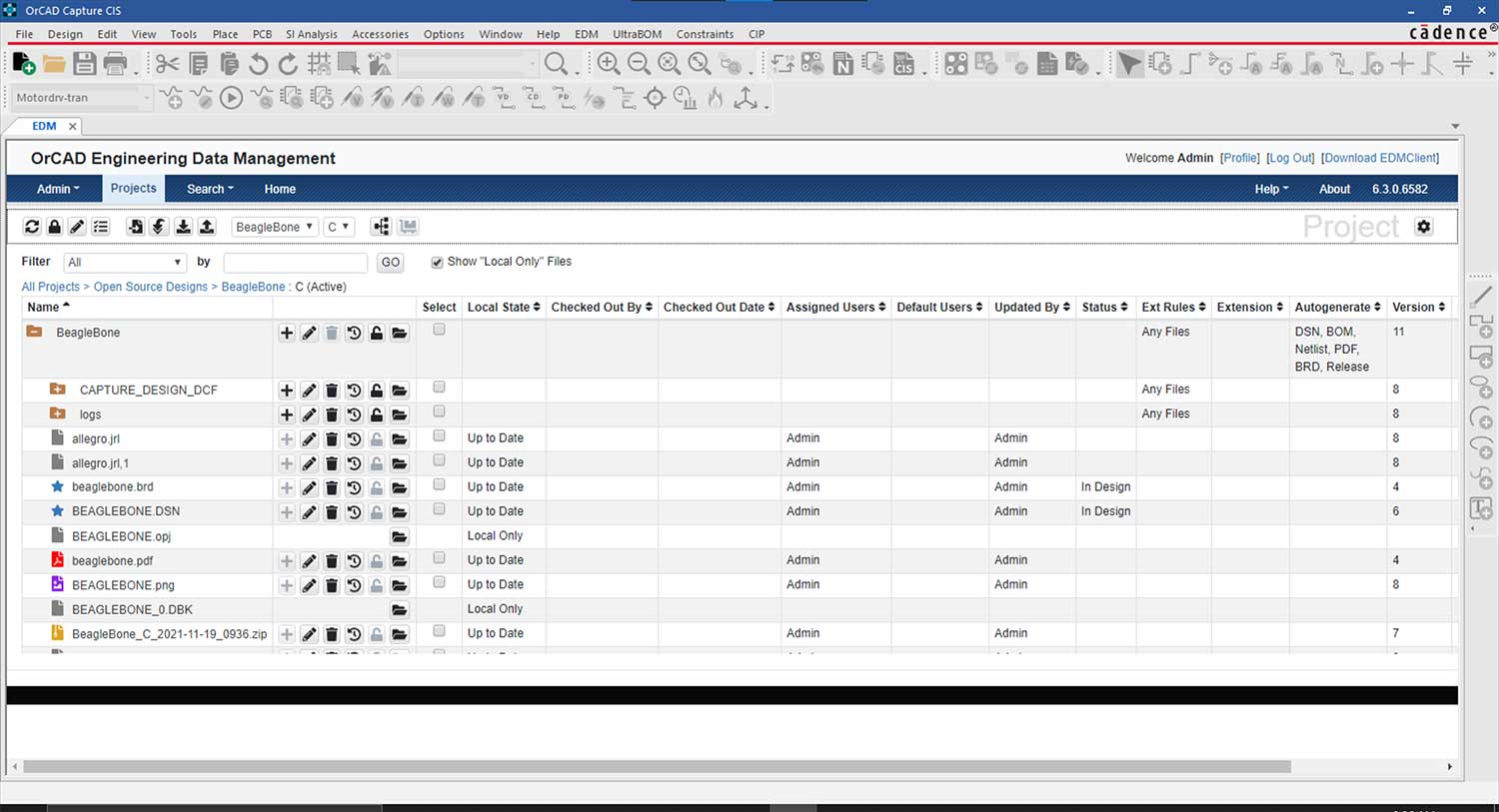Open the Constraints menu
Image resolution: width=1499 pixels, height=812 pixels.
tap(705, 34)
